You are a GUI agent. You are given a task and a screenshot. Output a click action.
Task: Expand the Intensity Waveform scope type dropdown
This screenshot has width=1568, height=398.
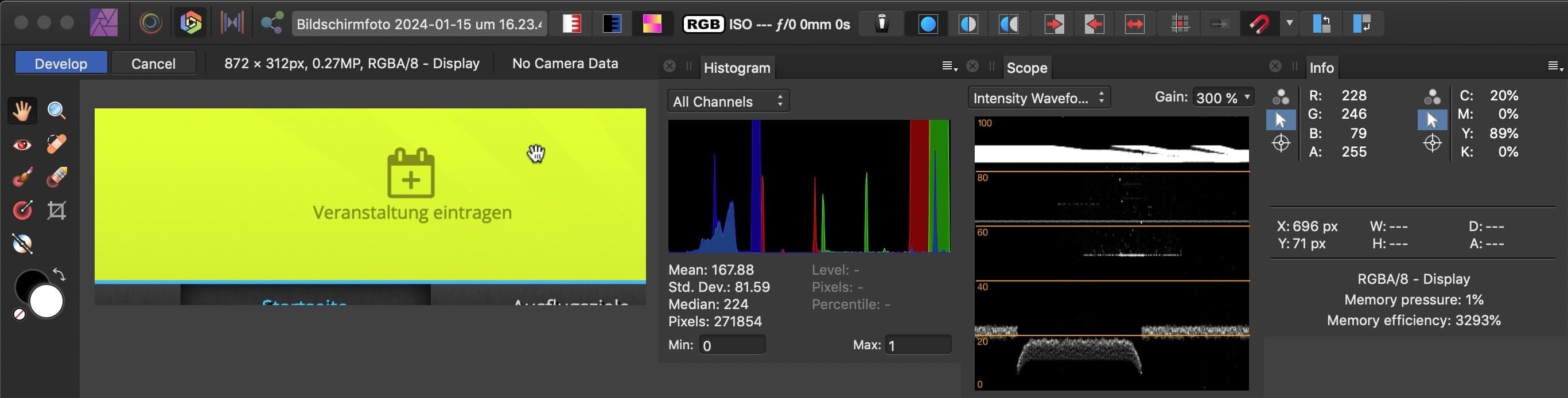pyautogui.click(x=1038, y=98)
